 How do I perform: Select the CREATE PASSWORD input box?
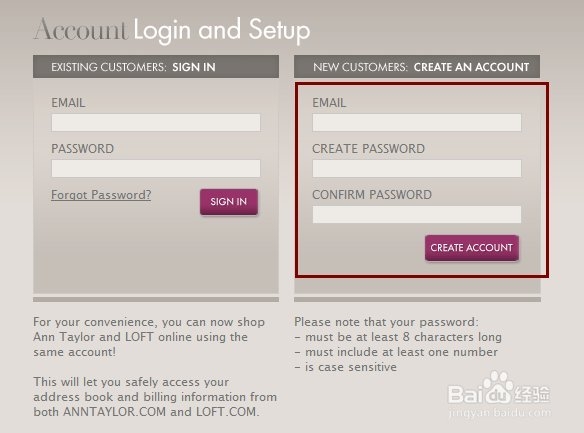tap(417, 168)
